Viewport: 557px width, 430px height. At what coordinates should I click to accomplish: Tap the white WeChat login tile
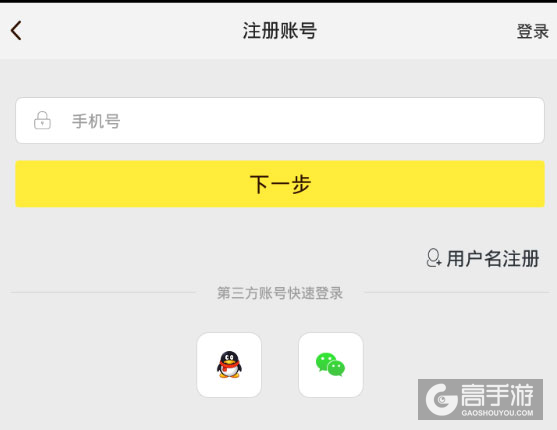331,365
